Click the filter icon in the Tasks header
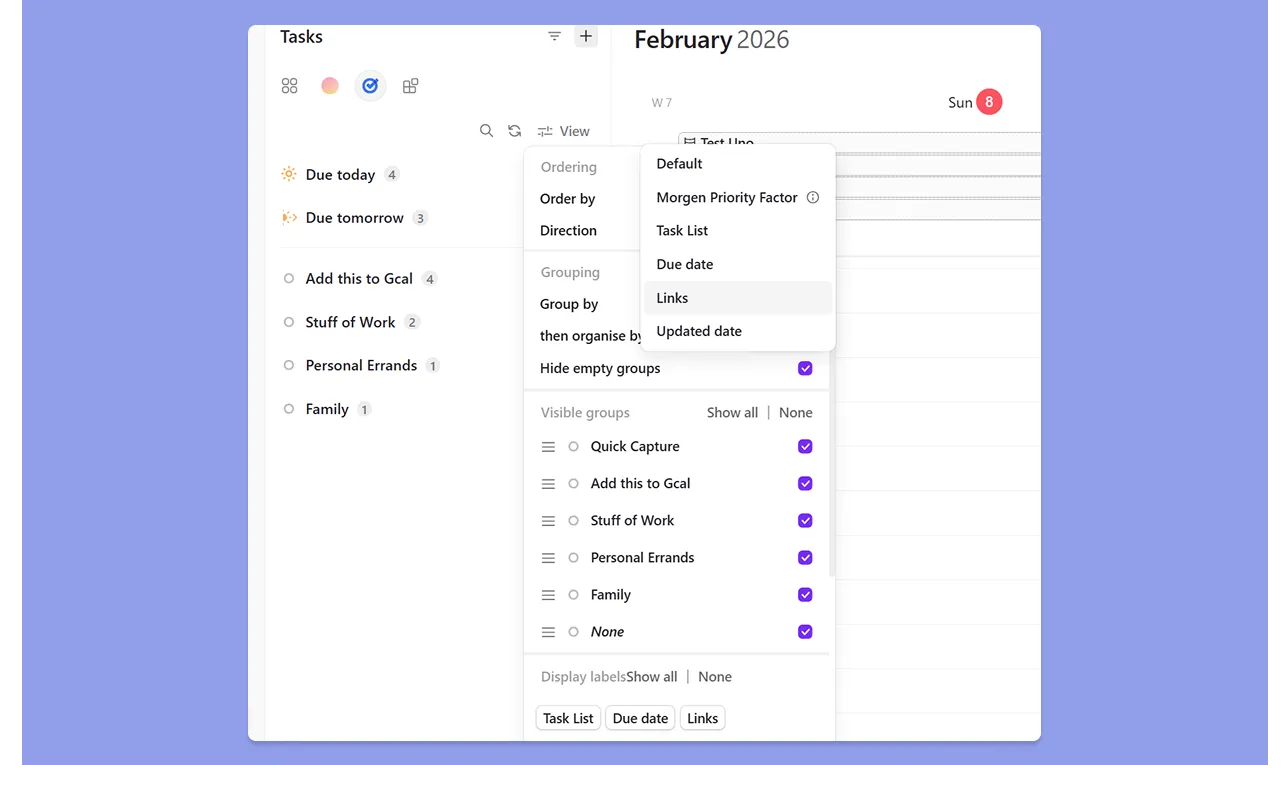The width and height of the screenshot is (1288, 788). click(554, 36)
